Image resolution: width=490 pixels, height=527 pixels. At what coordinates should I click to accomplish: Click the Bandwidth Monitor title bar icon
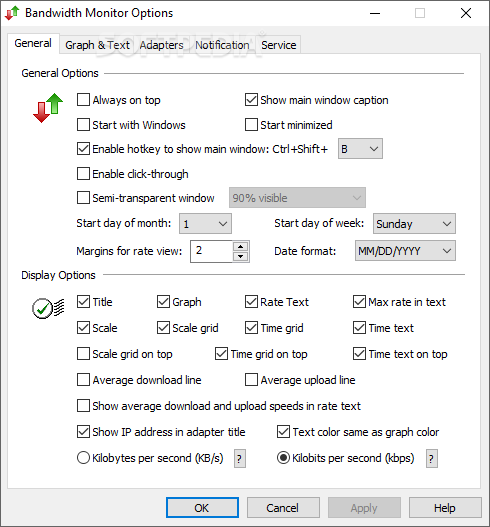click(12, 13)
